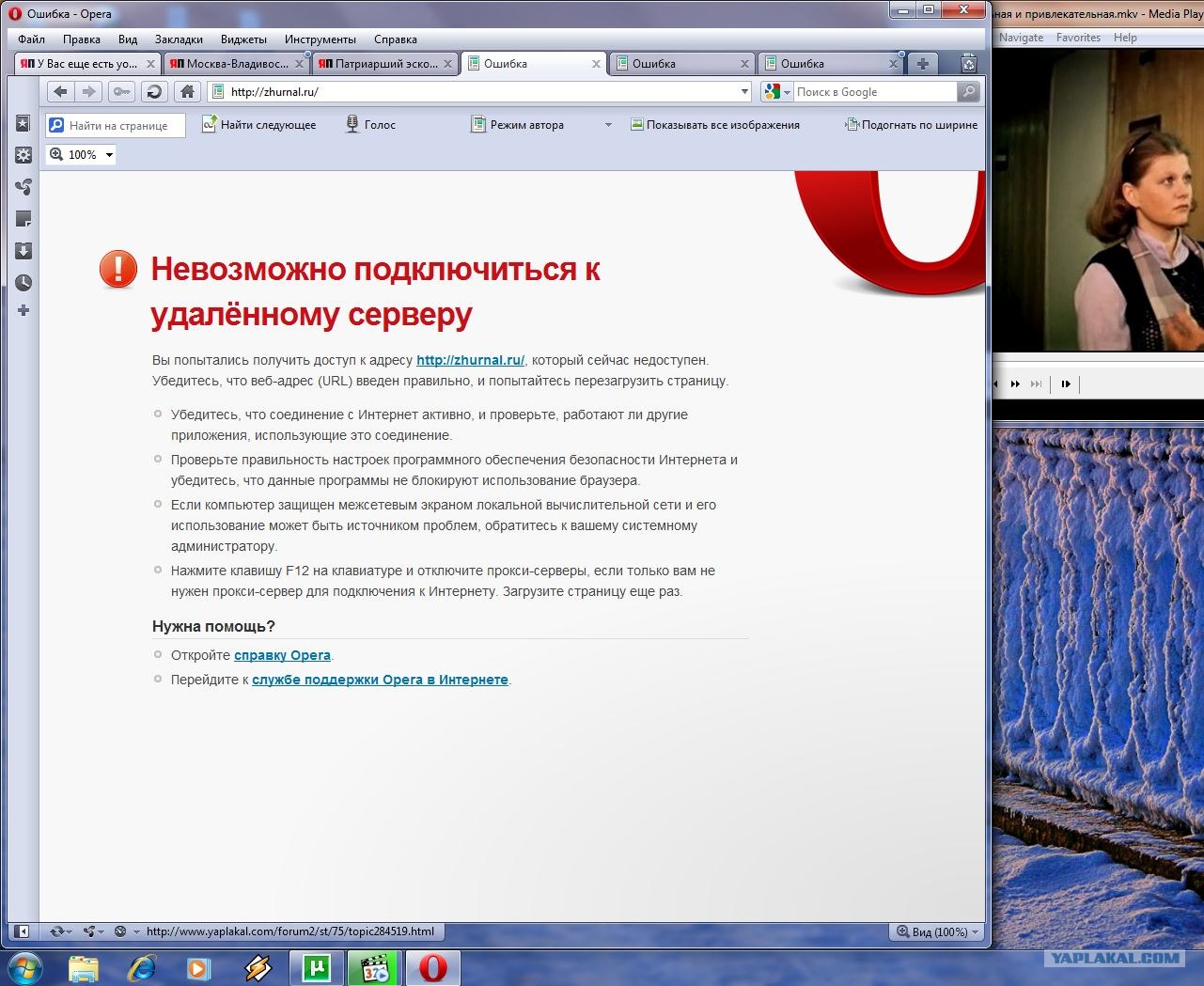The image size is (1204, 986).
Task: Click the Google search magnifier button
Action: pos(968,91)
